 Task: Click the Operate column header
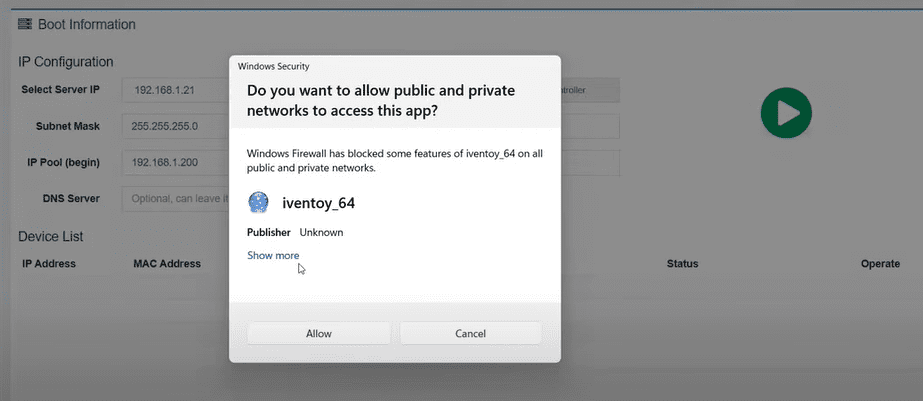[x=880, y=264]
